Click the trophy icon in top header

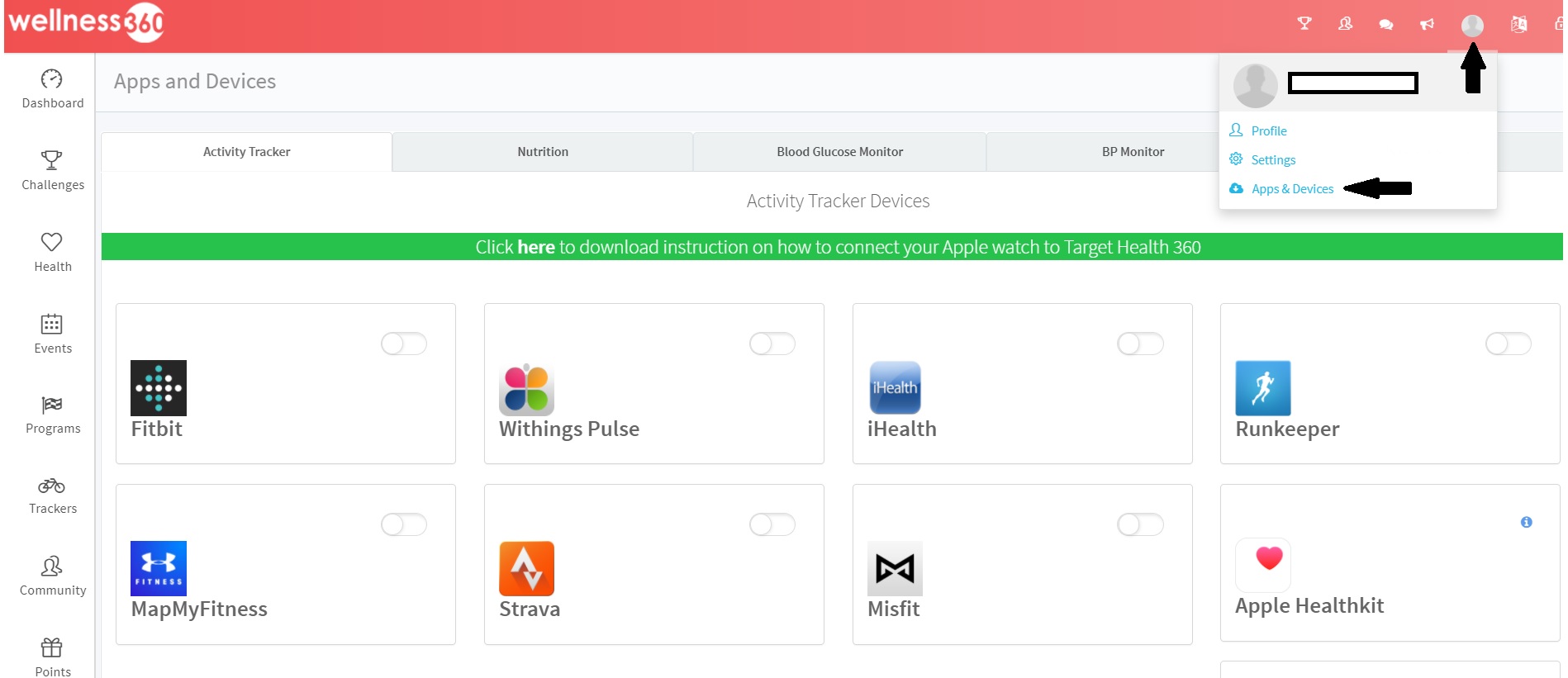coord(1304,24)
